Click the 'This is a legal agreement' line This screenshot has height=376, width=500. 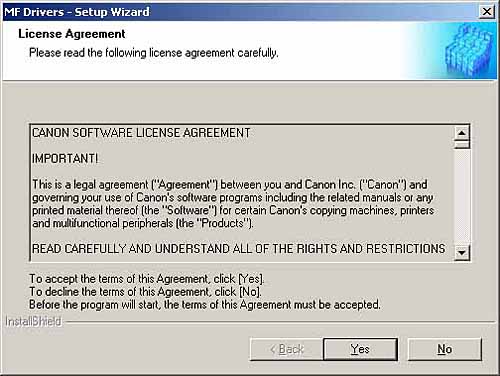(x=230, y=185)
